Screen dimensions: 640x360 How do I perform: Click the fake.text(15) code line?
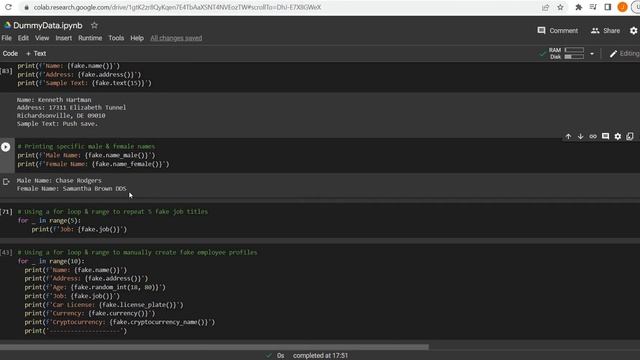pos(84,83)
